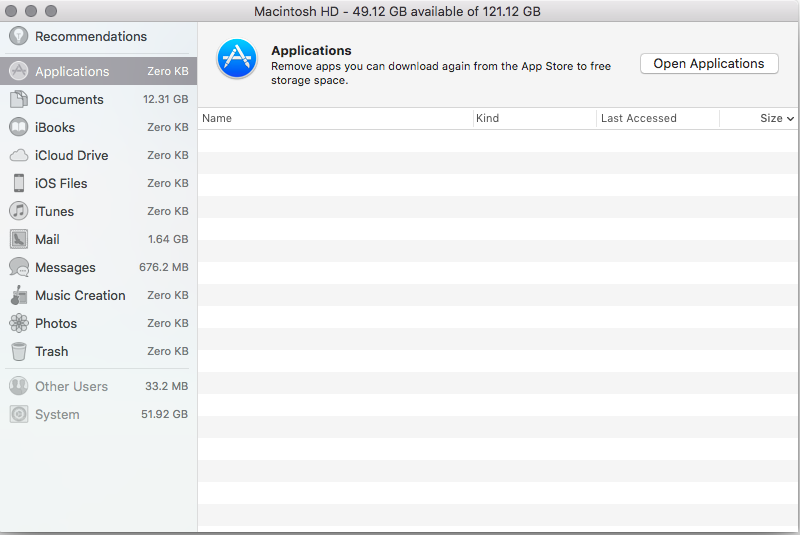800x535 pixels.
Task: Click the 676.2 MB Messages size
Action: [x=164, y=267]
